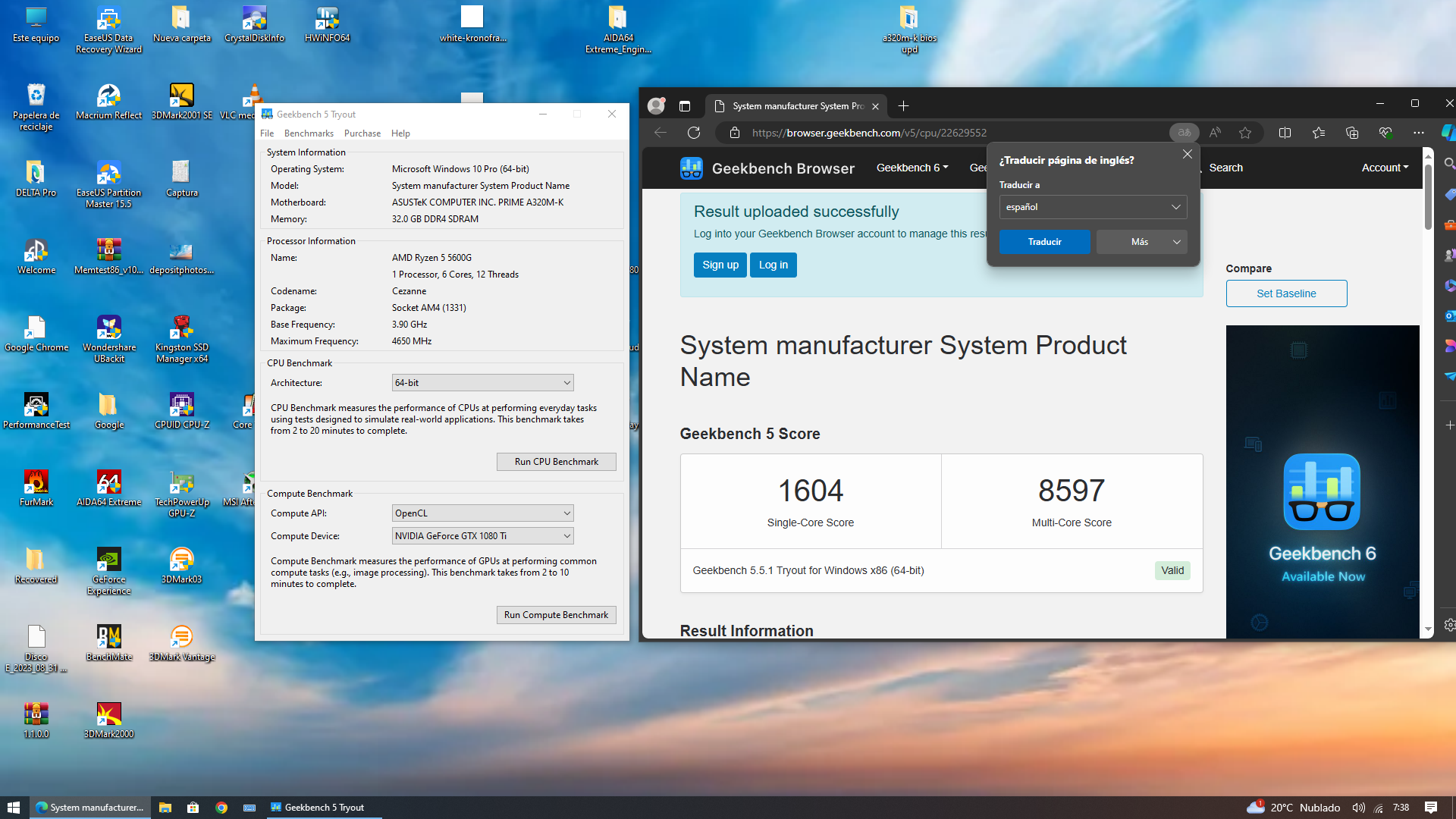Viewport: 1456px width, 819px height.
Task: Click Sign up button
Action: [720, 265]
